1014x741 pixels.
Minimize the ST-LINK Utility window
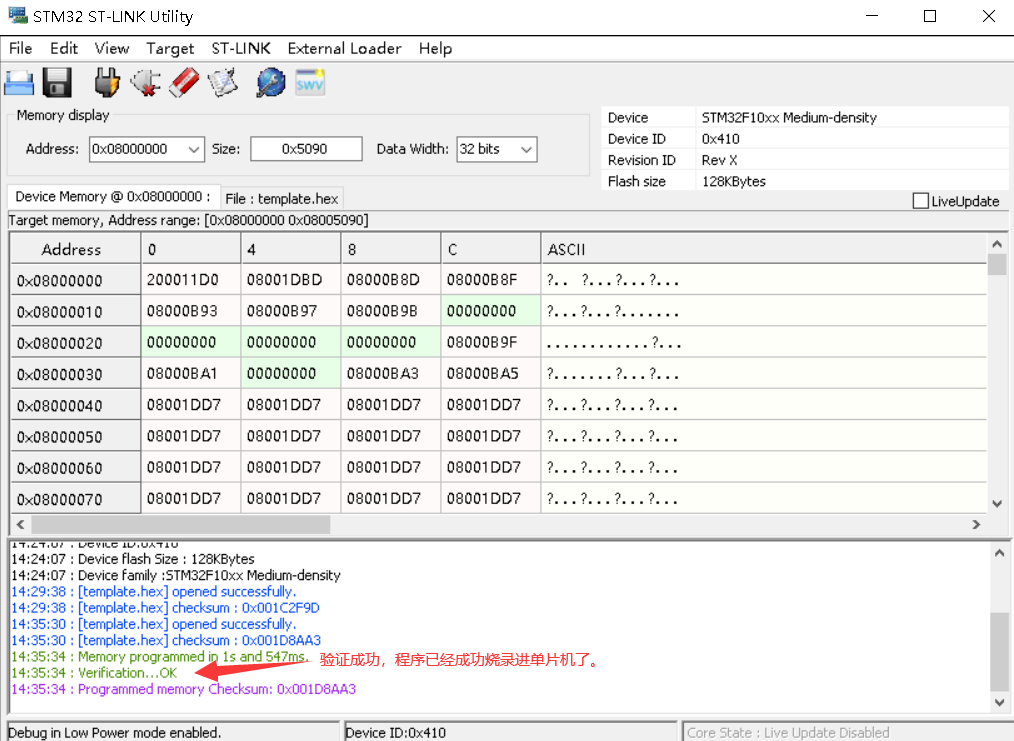pyautogui.click(x=872, y=16)
